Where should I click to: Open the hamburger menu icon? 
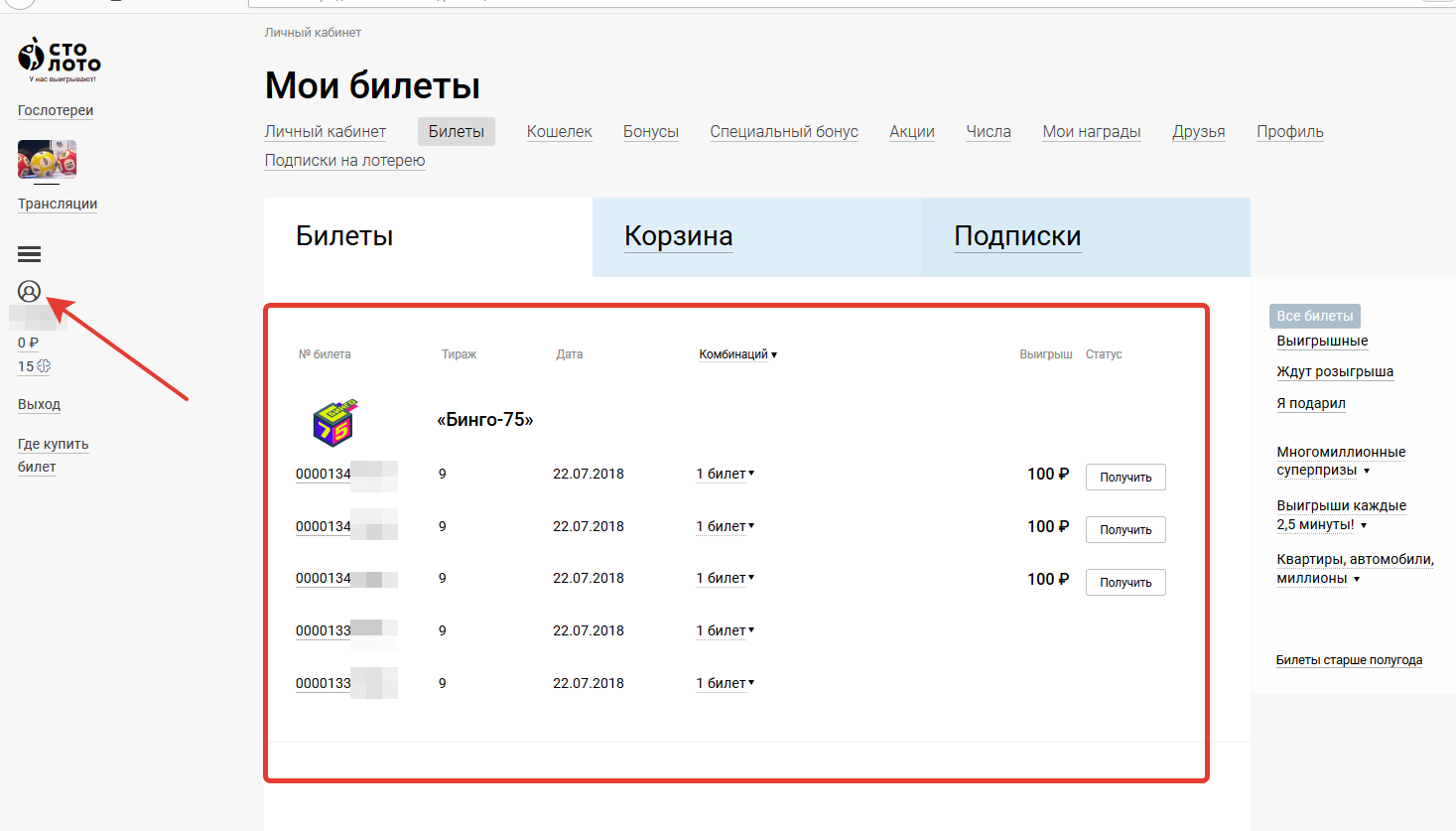[x=29, y=254]
